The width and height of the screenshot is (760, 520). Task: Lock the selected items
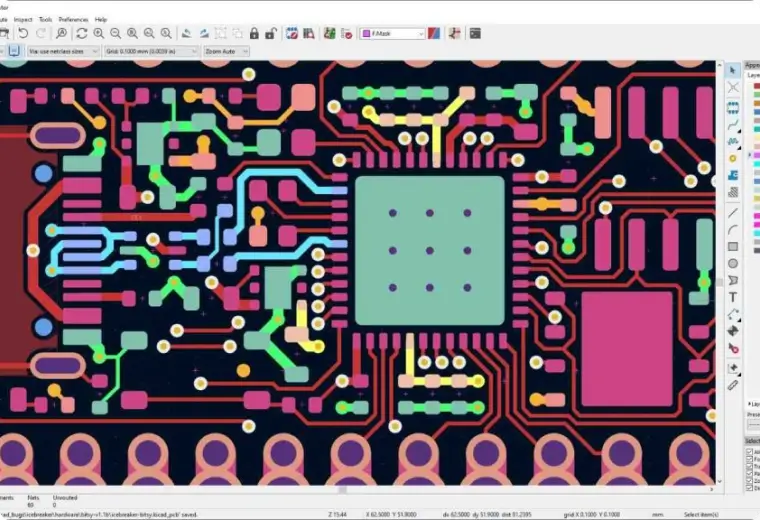[254, 33]
